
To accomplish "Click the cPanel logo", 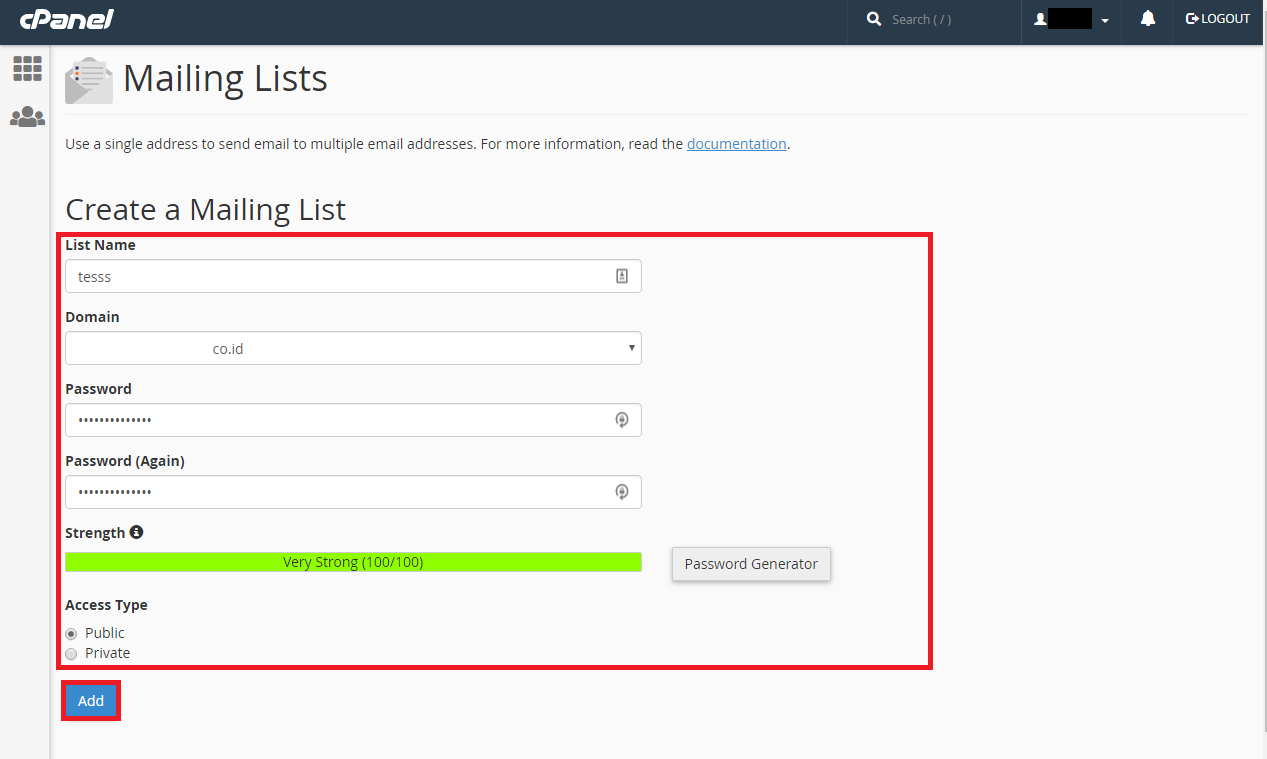I will pyautogui.click(x=66, y=19).
